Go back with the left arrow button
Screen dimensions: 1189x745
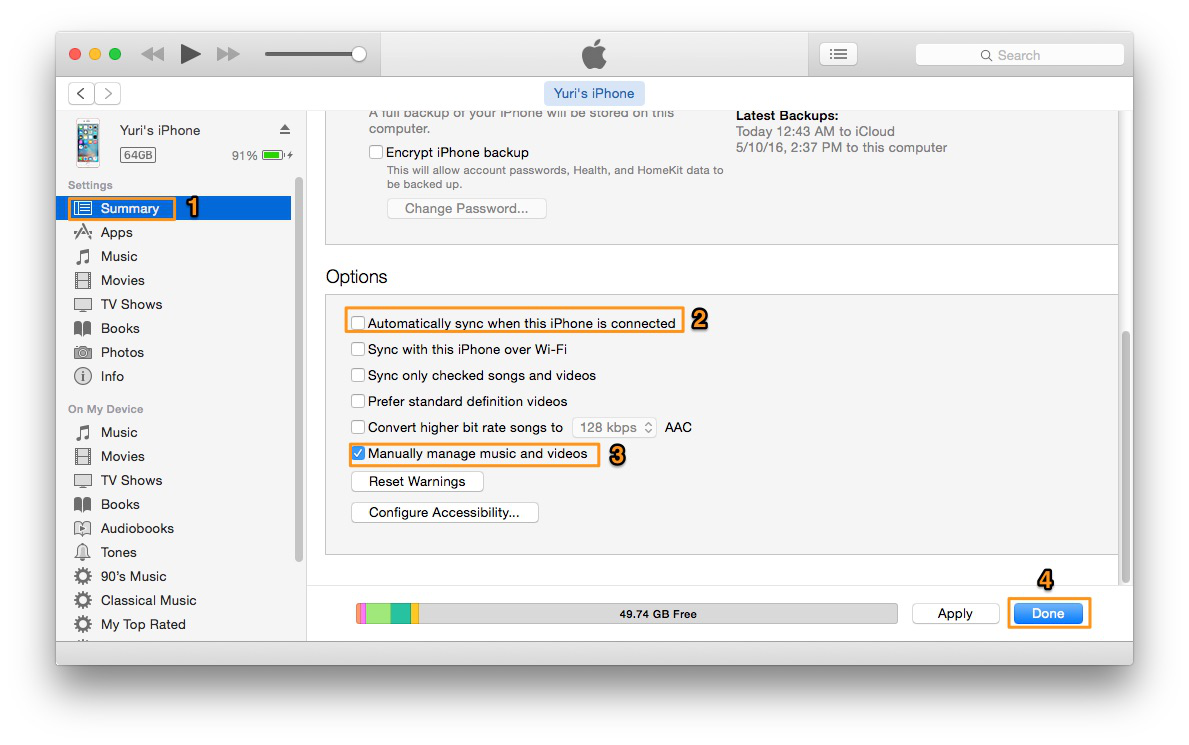81,93
